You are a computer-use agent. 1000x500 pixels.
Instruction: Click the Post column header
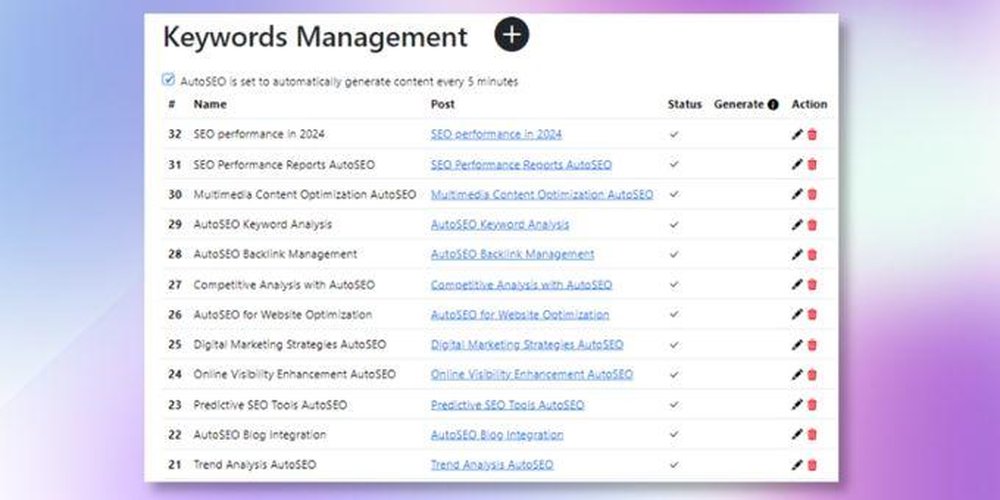tap(443, 104)
